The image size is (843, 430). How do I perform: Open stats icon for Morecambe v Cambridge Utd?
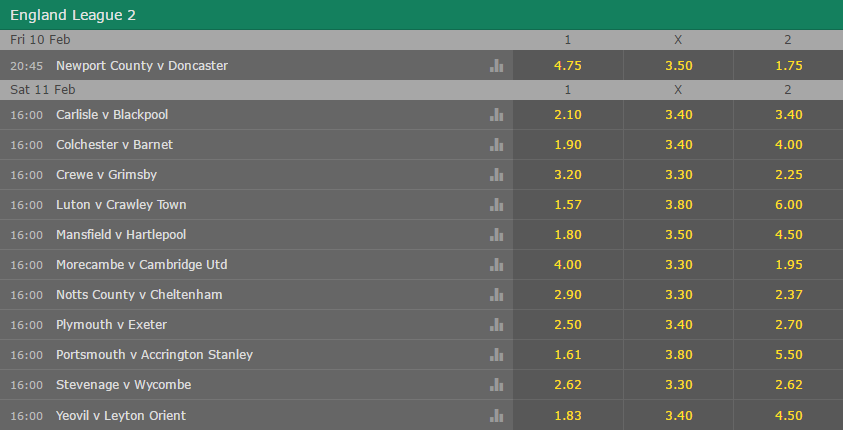[x=496, y=264]
